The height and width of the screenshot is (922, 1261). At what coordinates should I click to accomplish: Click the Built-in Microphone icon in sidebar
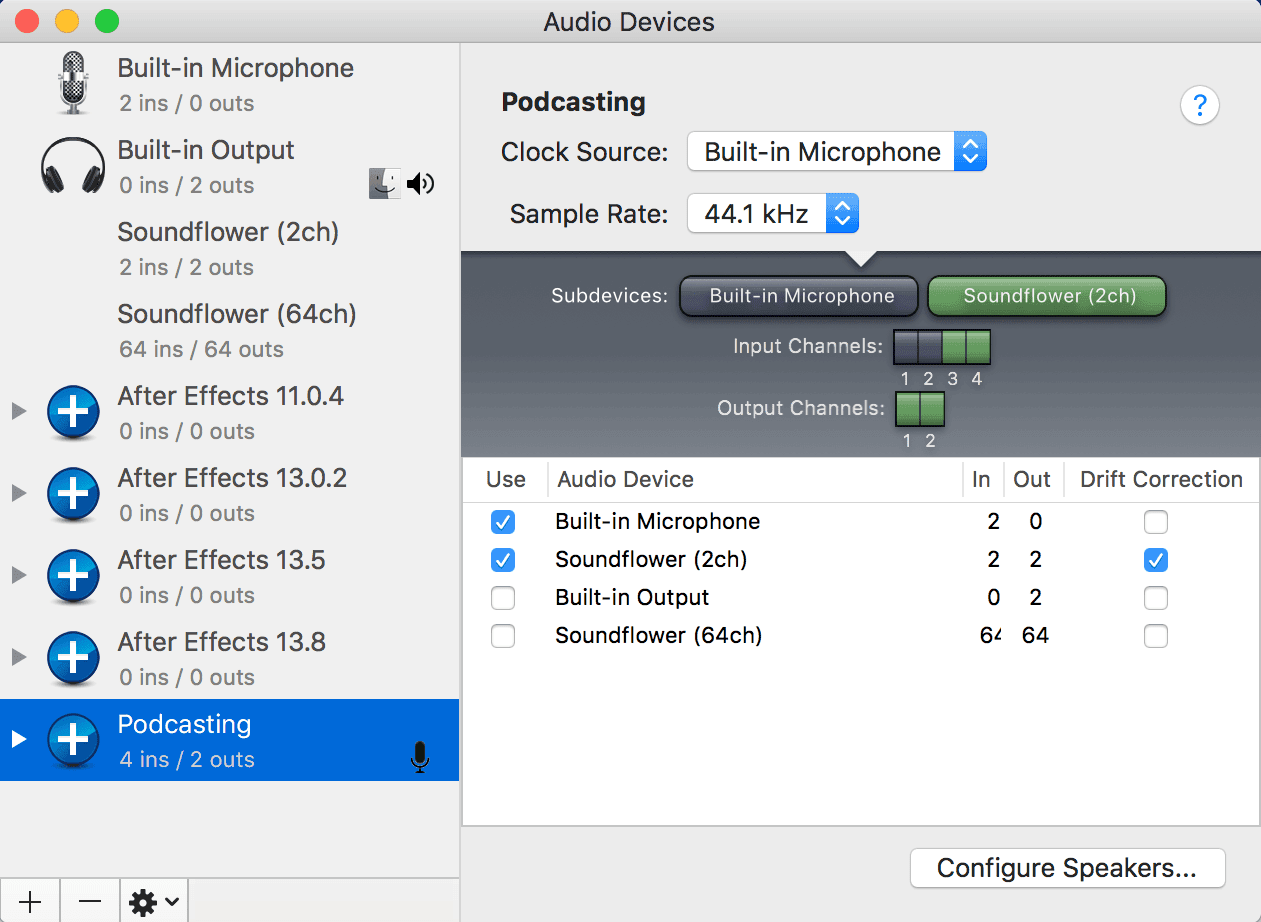tap(73, 84)
